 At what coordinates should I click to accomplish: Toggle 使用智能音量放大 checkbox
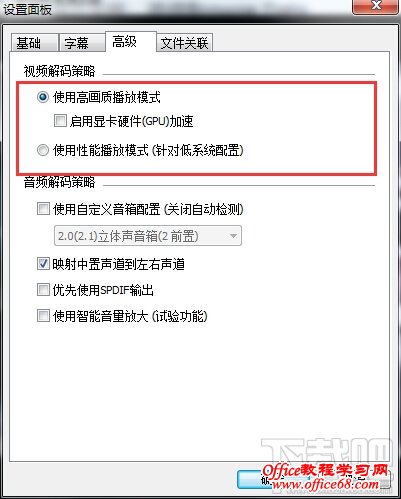click(43, 315)
